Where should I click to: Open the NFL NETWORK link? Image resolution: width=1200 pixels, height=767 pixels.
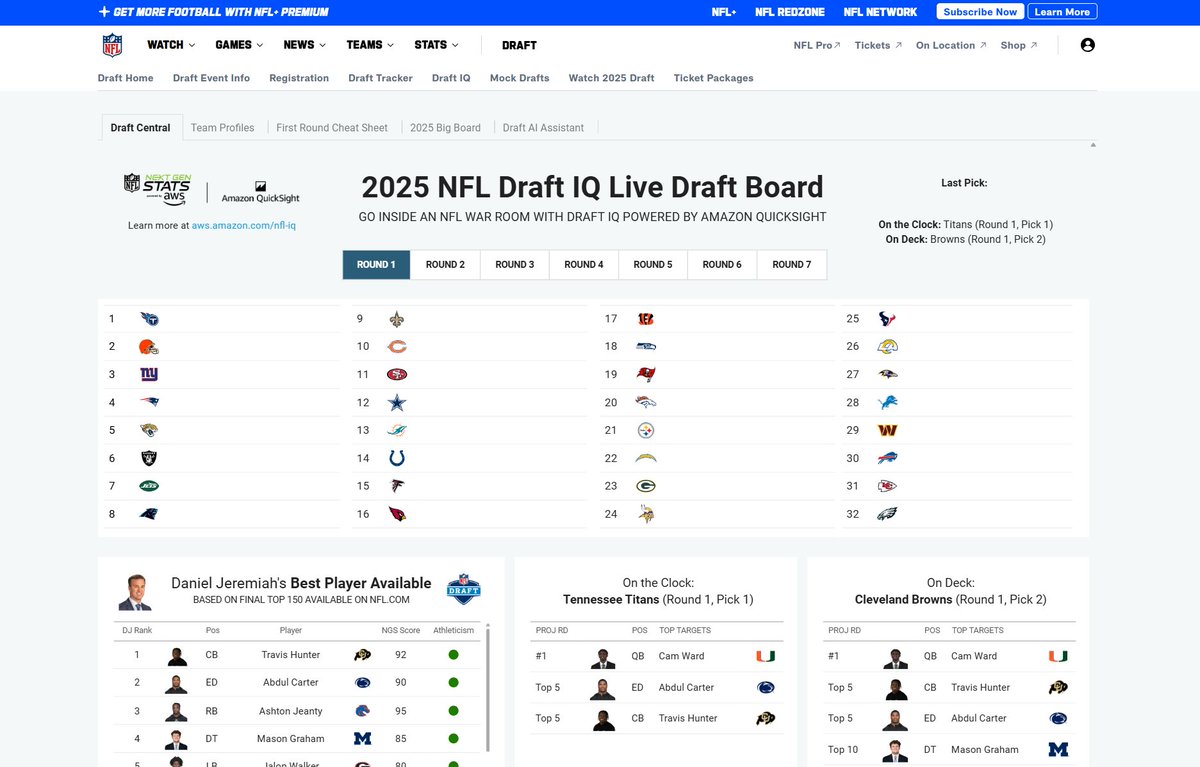point(880,12)
